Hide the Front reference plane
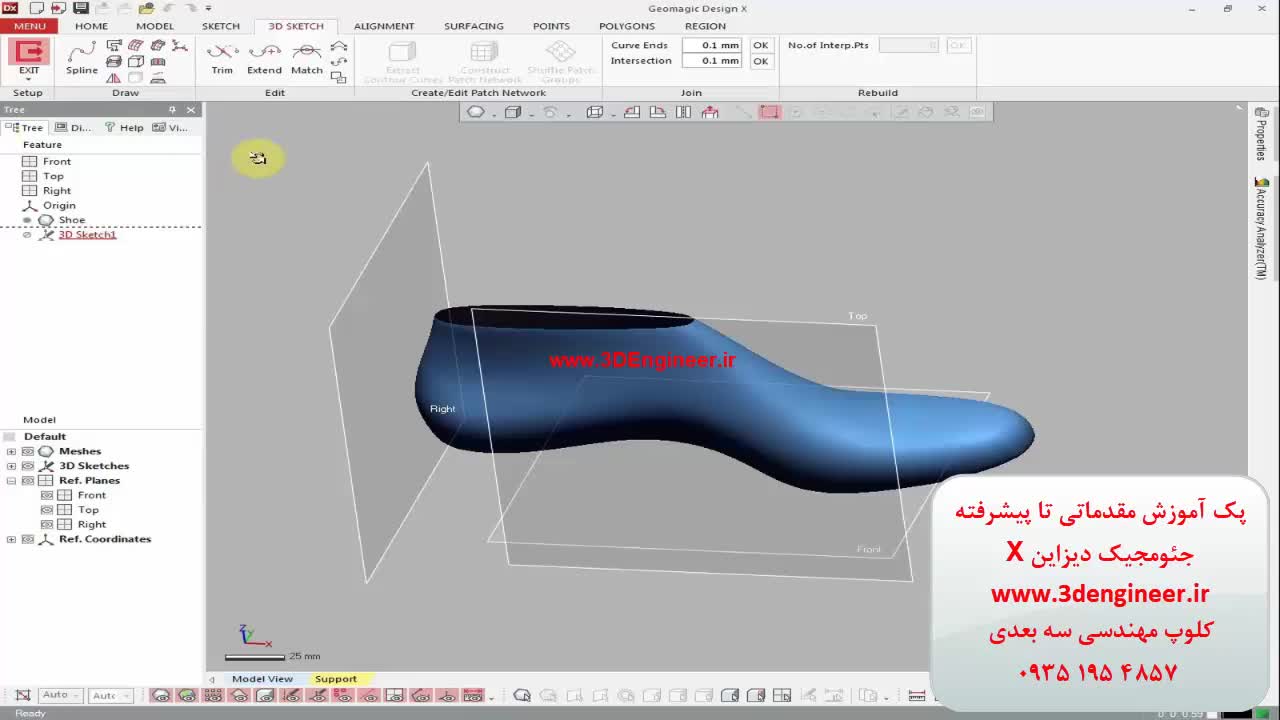 click(x=46, y=495)
